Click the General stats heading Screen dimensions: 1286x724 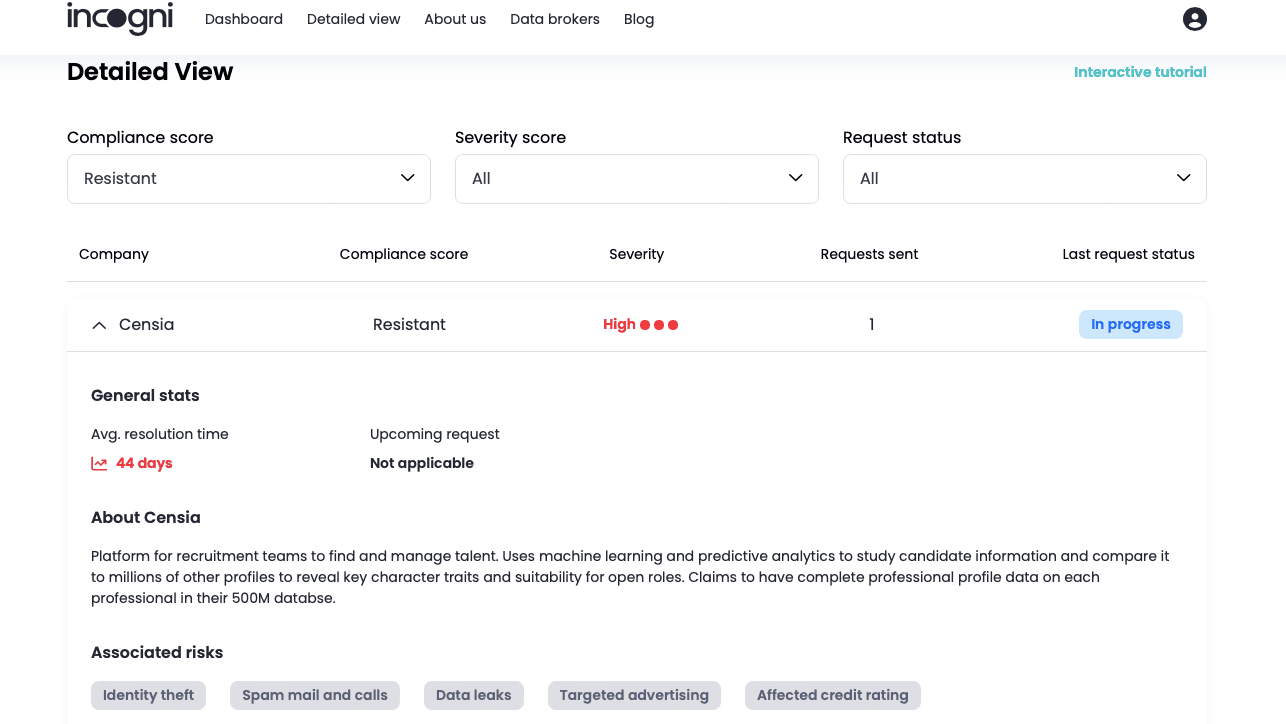pos(145,396)
